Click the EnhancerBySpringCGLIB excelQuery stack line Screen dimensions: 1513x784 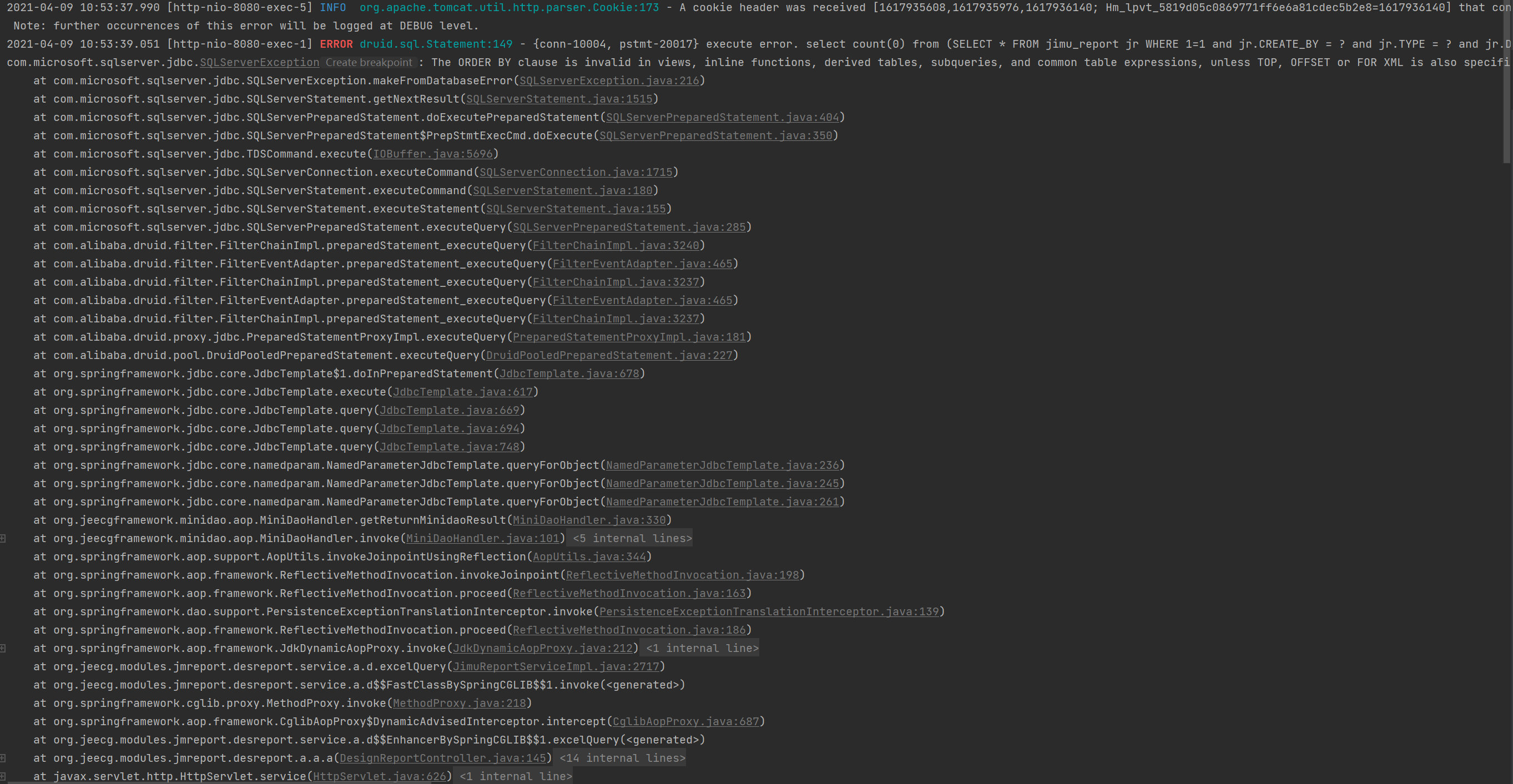tap(369, 740)
